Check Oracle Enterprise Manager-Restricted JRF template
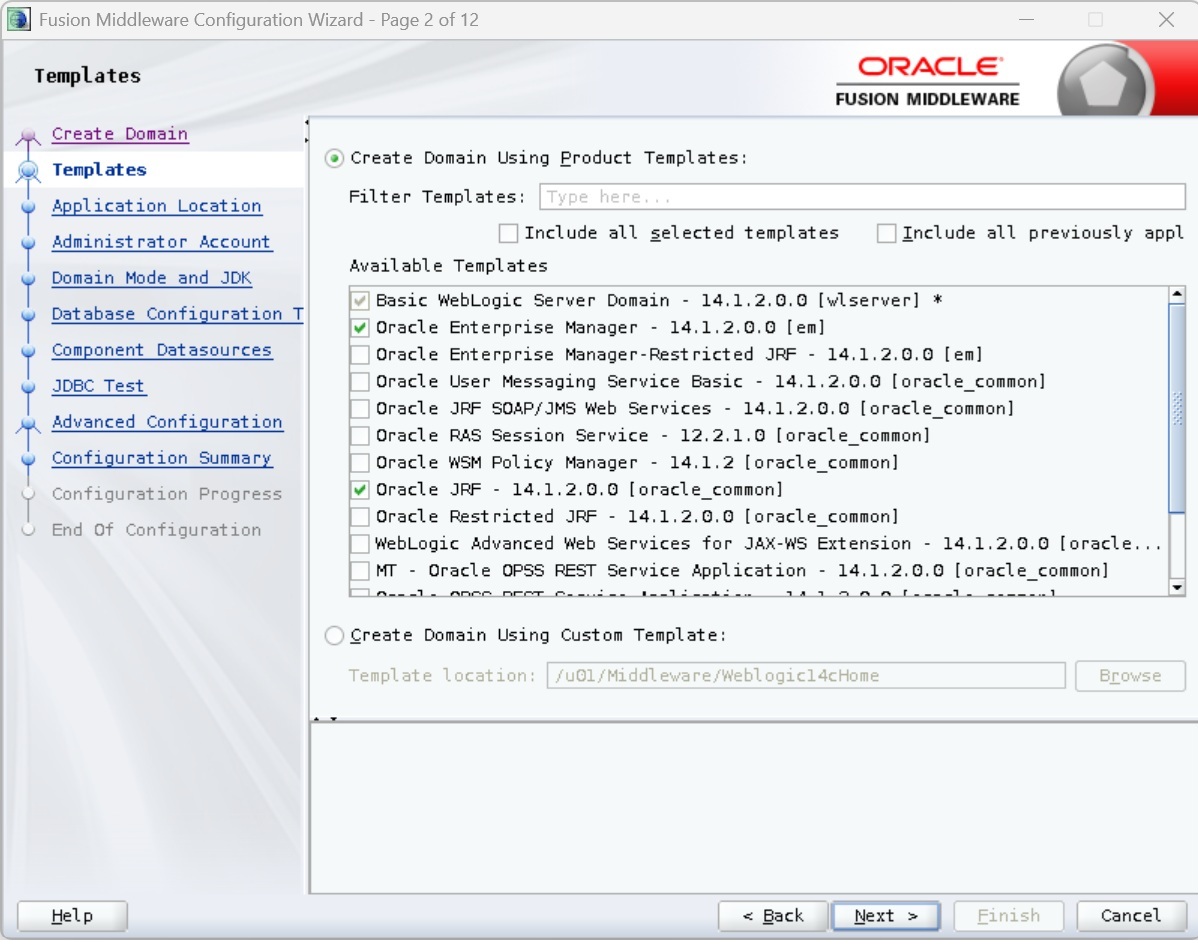 359,354
